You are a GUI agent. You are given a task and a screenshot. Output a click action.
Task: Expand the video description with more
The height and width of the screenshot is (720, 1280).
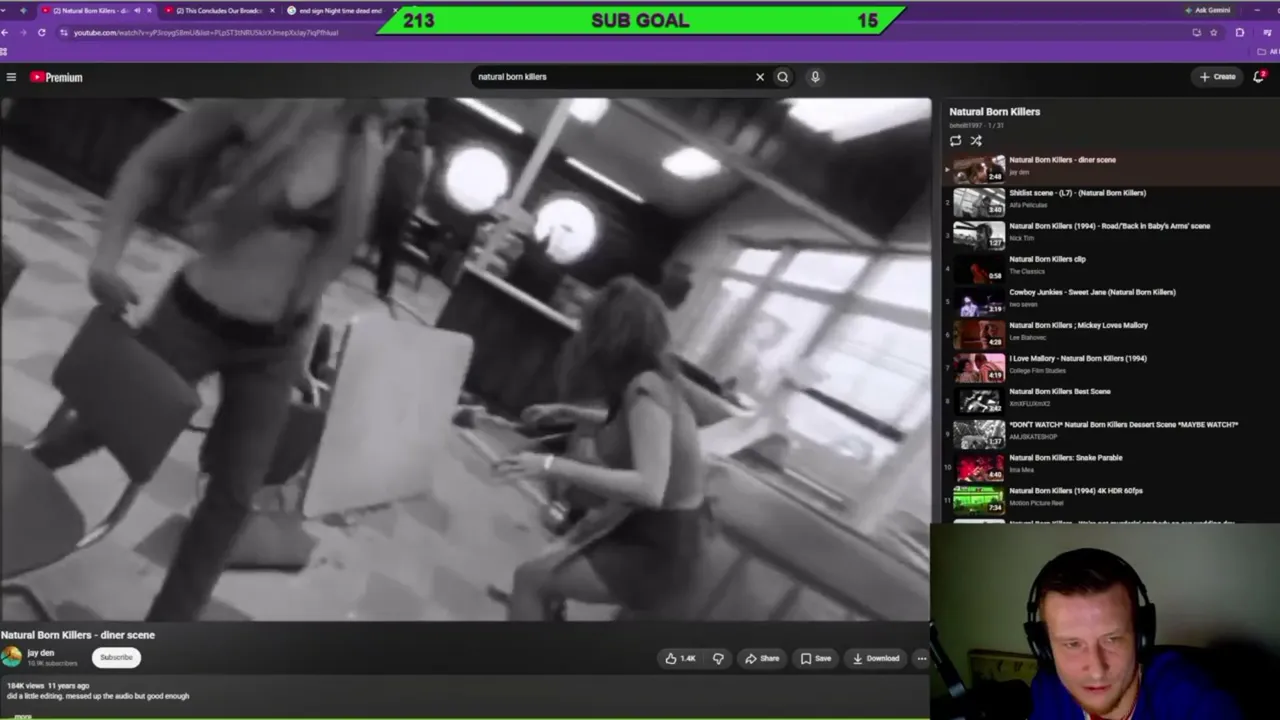coord(22,716)
